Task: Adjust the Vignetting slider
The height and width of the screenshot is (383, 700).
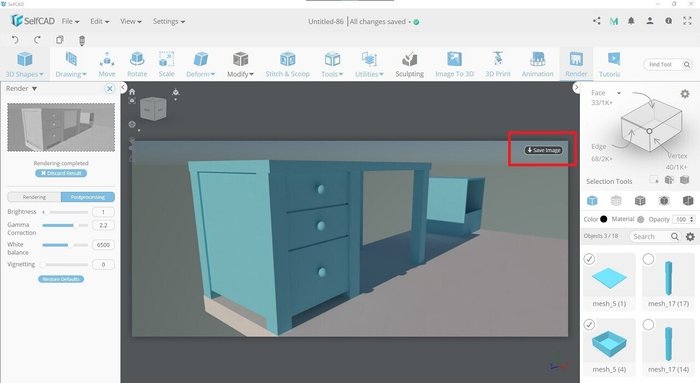Action: pyautogui.click(x=65, y=264)
